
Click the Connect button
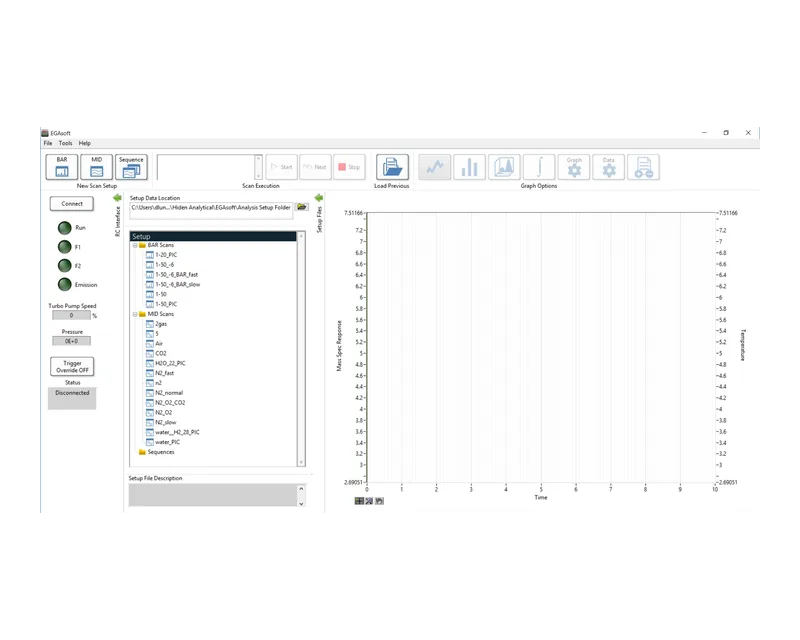(72, 204)
